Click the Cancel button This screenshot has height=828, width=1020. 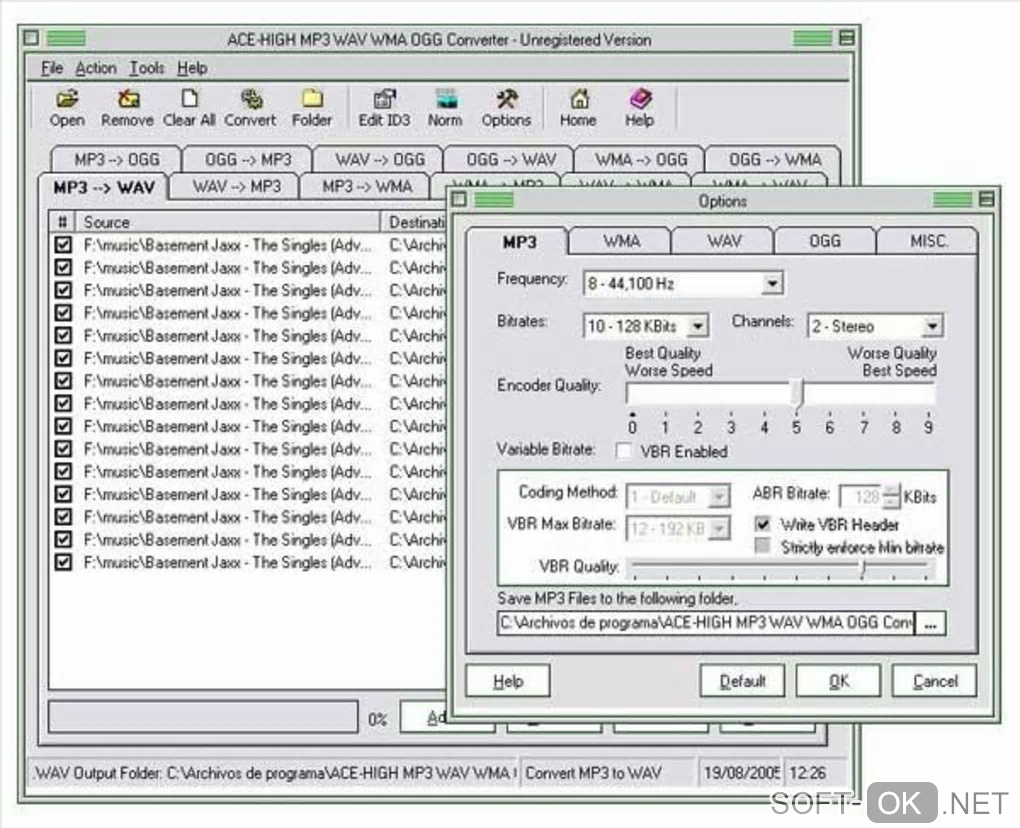(935, 681)
